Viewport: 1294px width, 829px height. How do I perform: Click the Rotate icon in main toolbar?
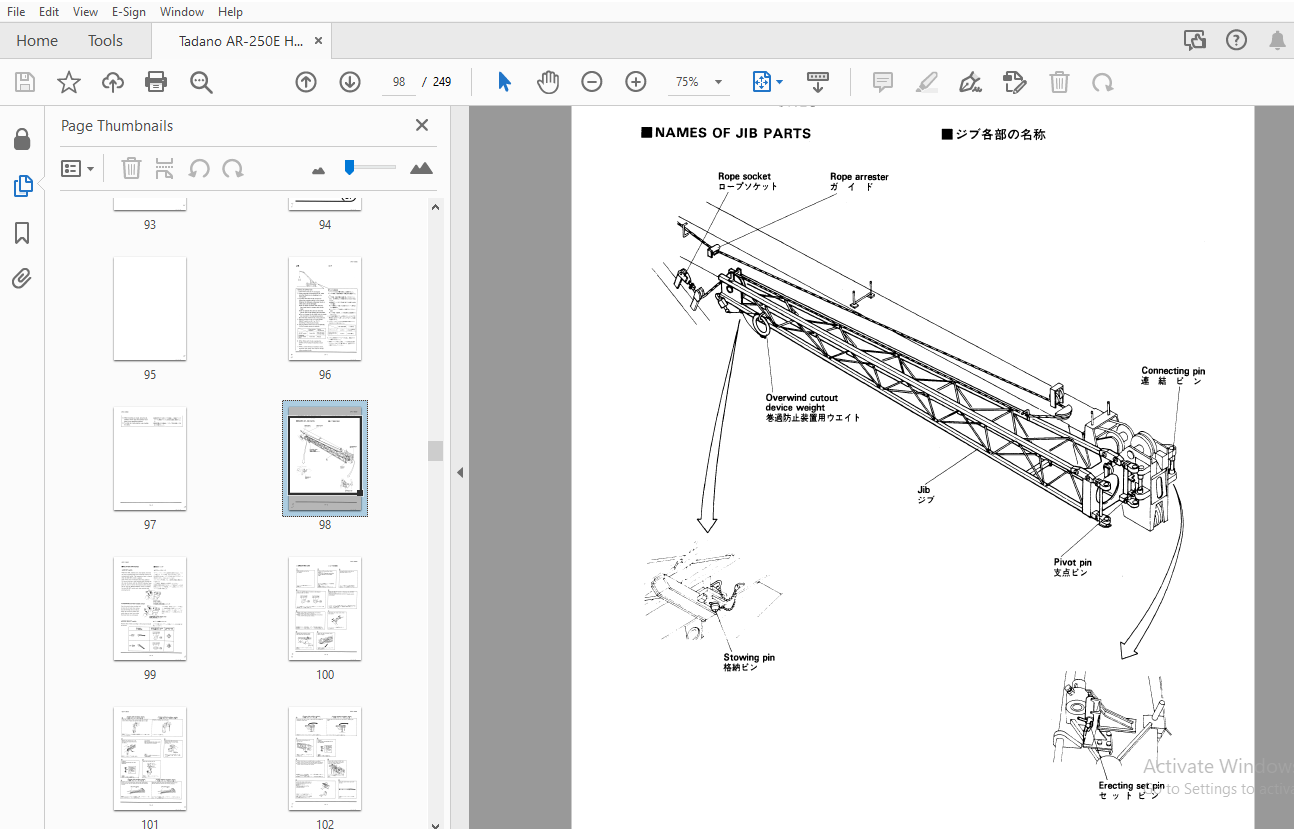point(1103,82)
